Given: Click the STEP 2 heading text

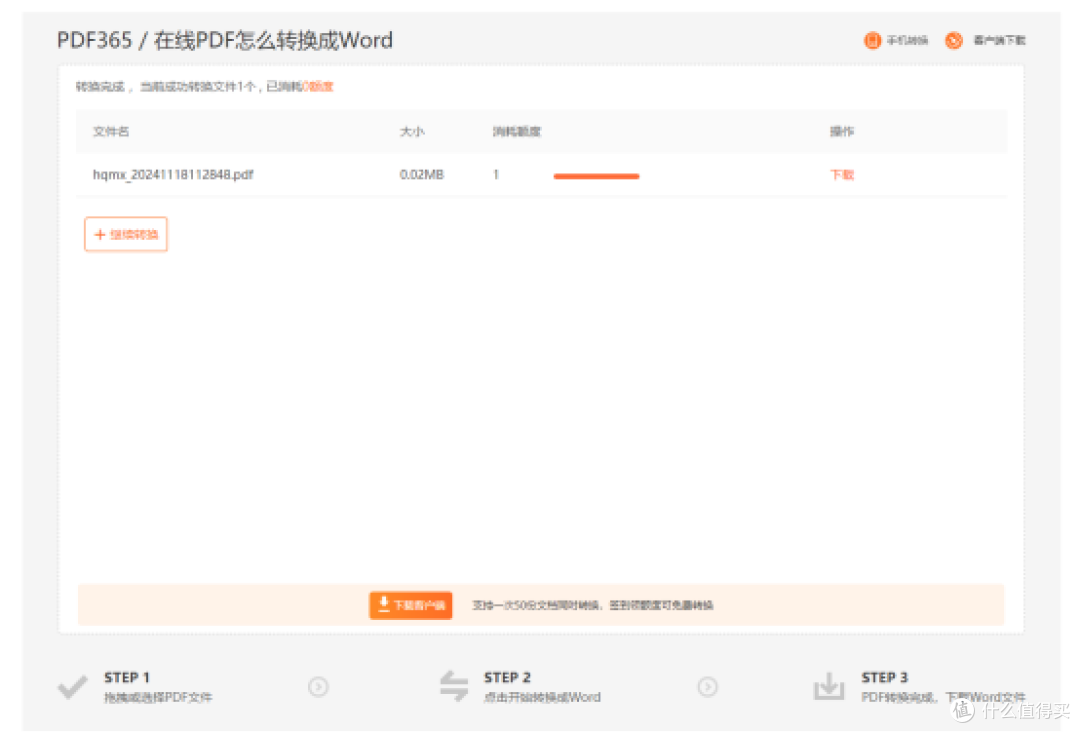Looking at the screenshot, I should point(507,678).
